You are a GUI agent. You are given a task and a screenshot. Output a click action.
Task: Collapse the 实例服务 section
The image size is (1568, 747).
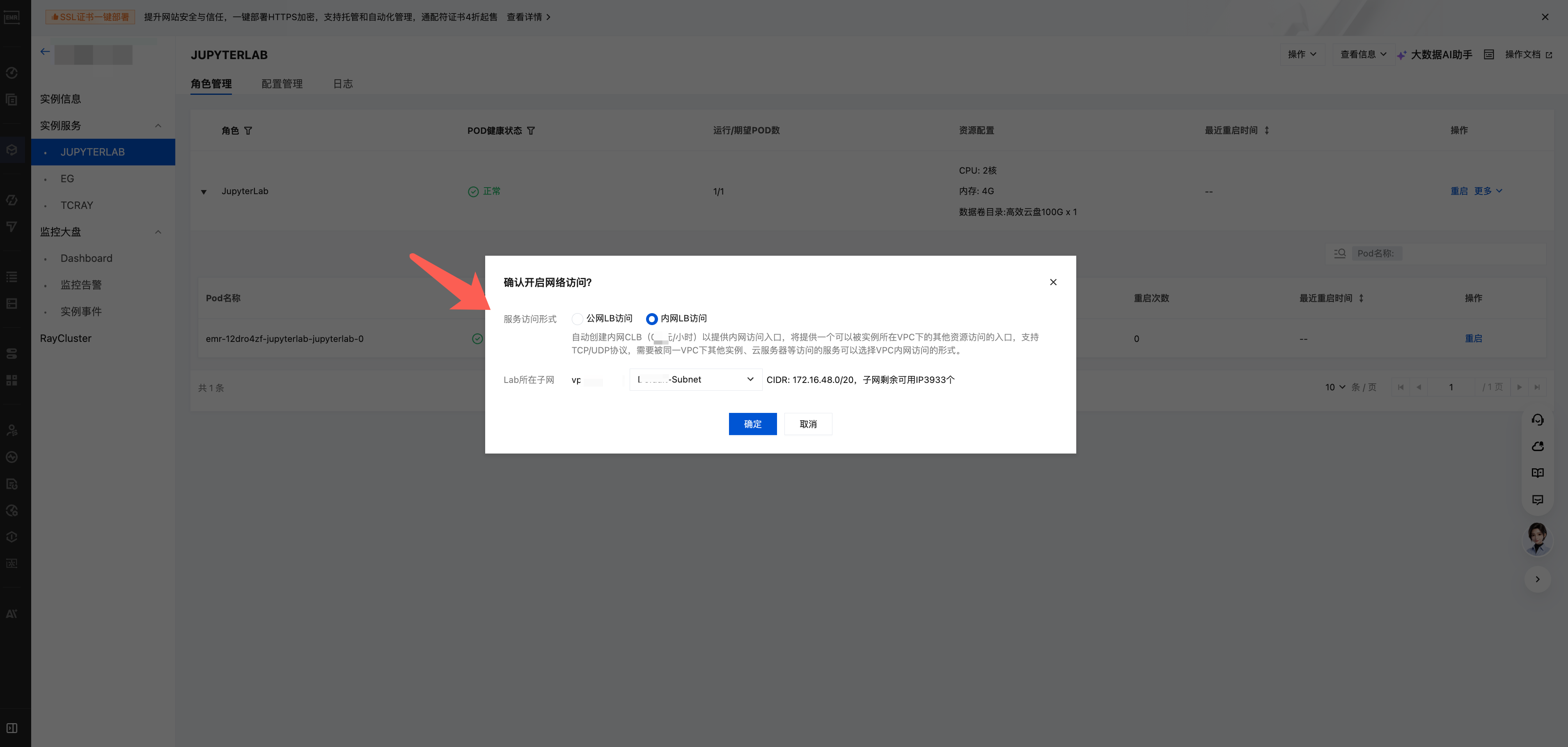coord(158,126)
